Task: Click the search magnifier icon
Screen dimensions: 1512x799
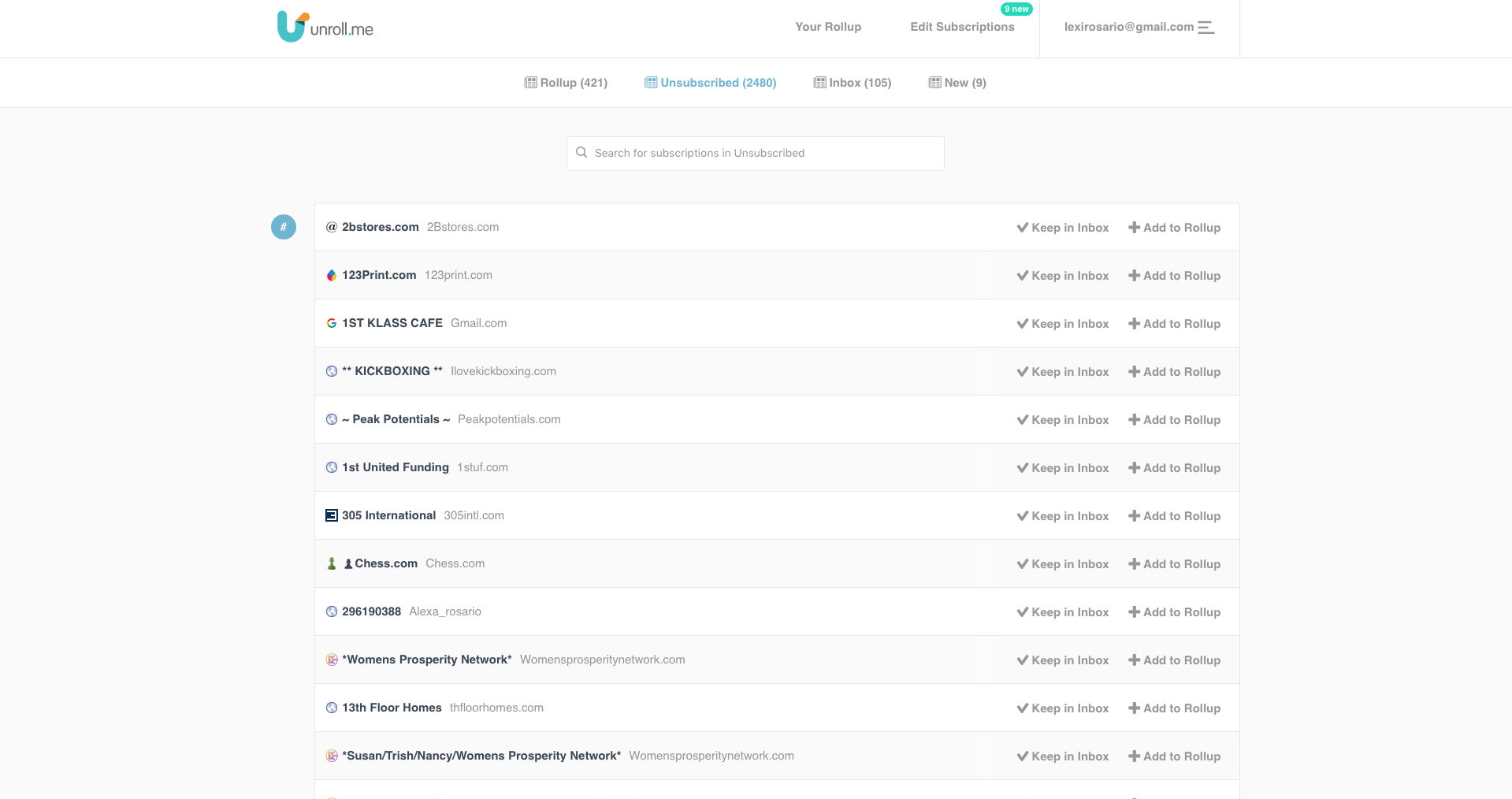Action: click(x=581, y=153)
